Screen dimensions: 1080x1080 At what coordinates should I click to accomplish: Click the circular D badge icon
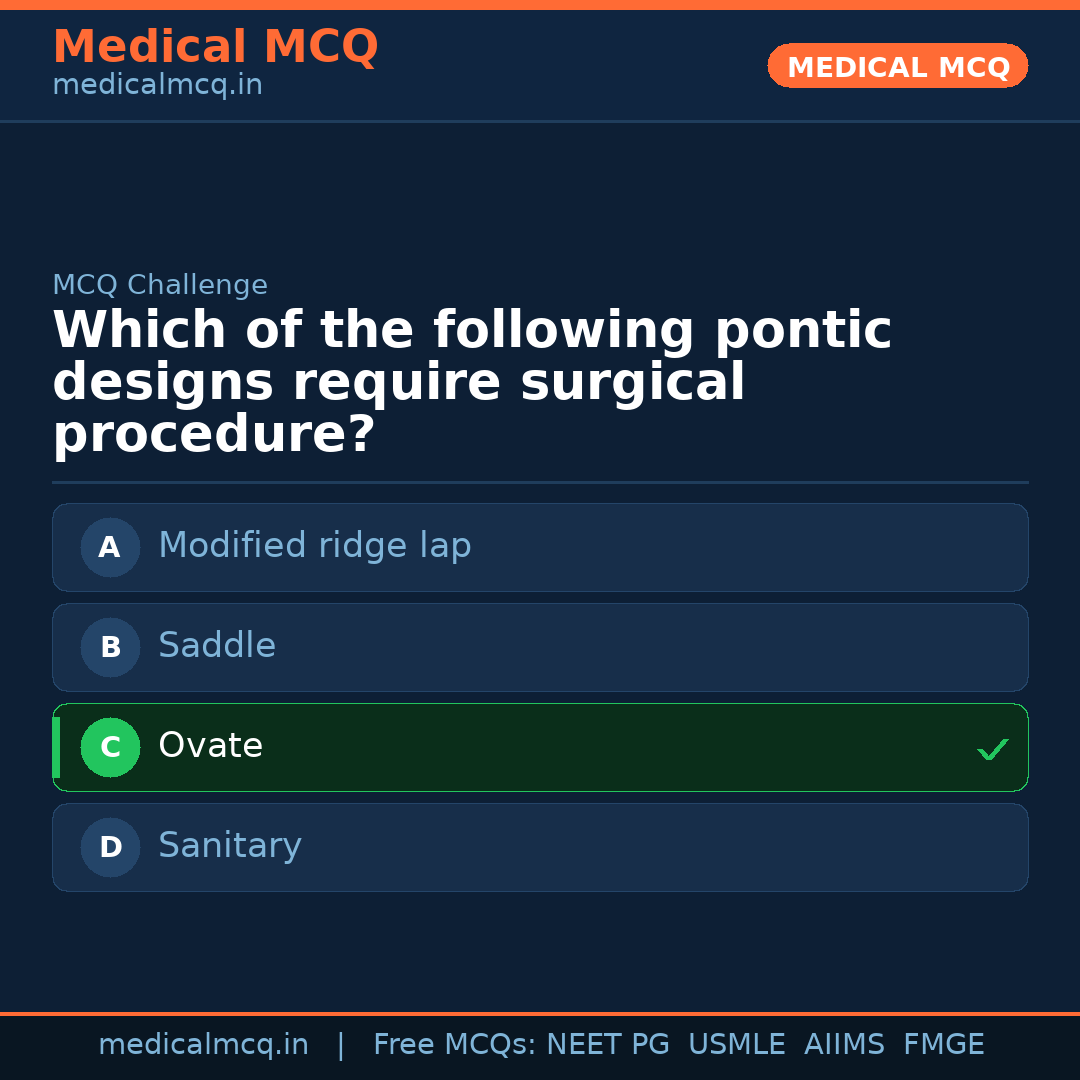[110, 847]
